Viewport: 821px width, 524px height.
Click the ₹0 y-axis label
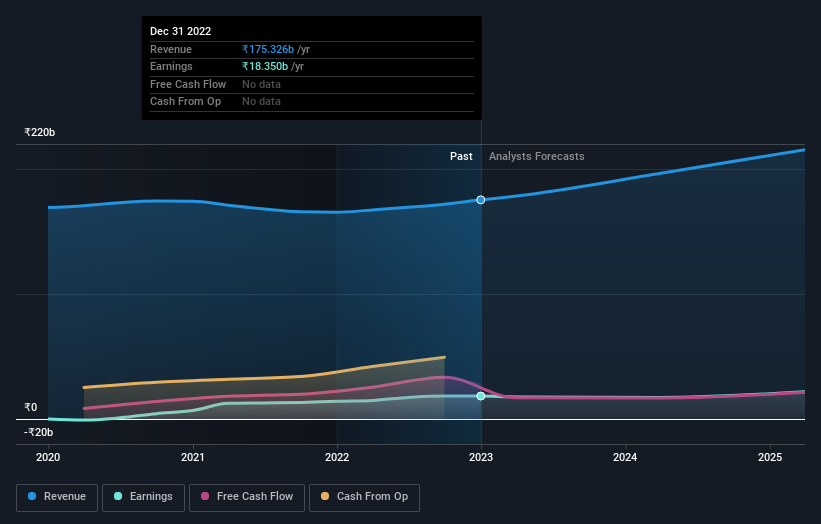(x=31, y=407)
